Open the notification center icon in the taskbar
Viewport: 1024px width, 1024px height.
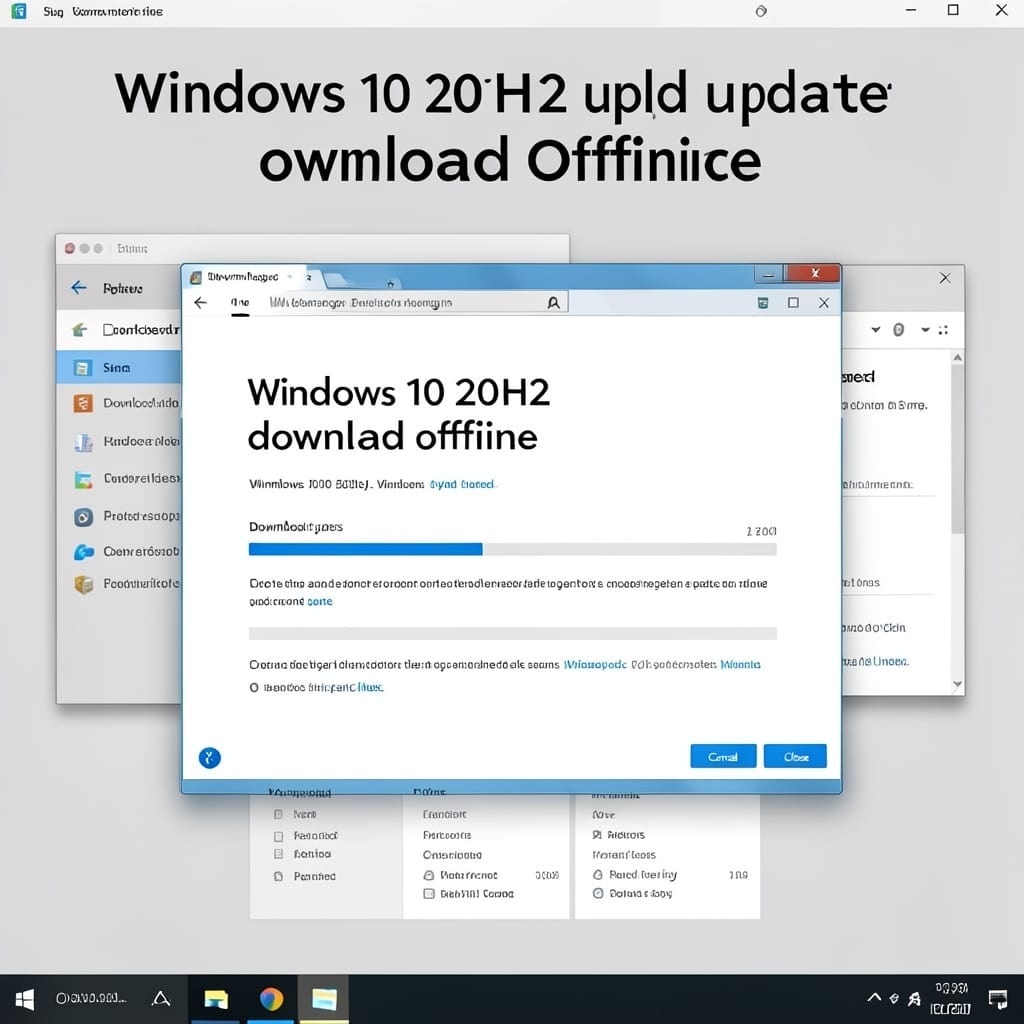(x=997, y=999)
